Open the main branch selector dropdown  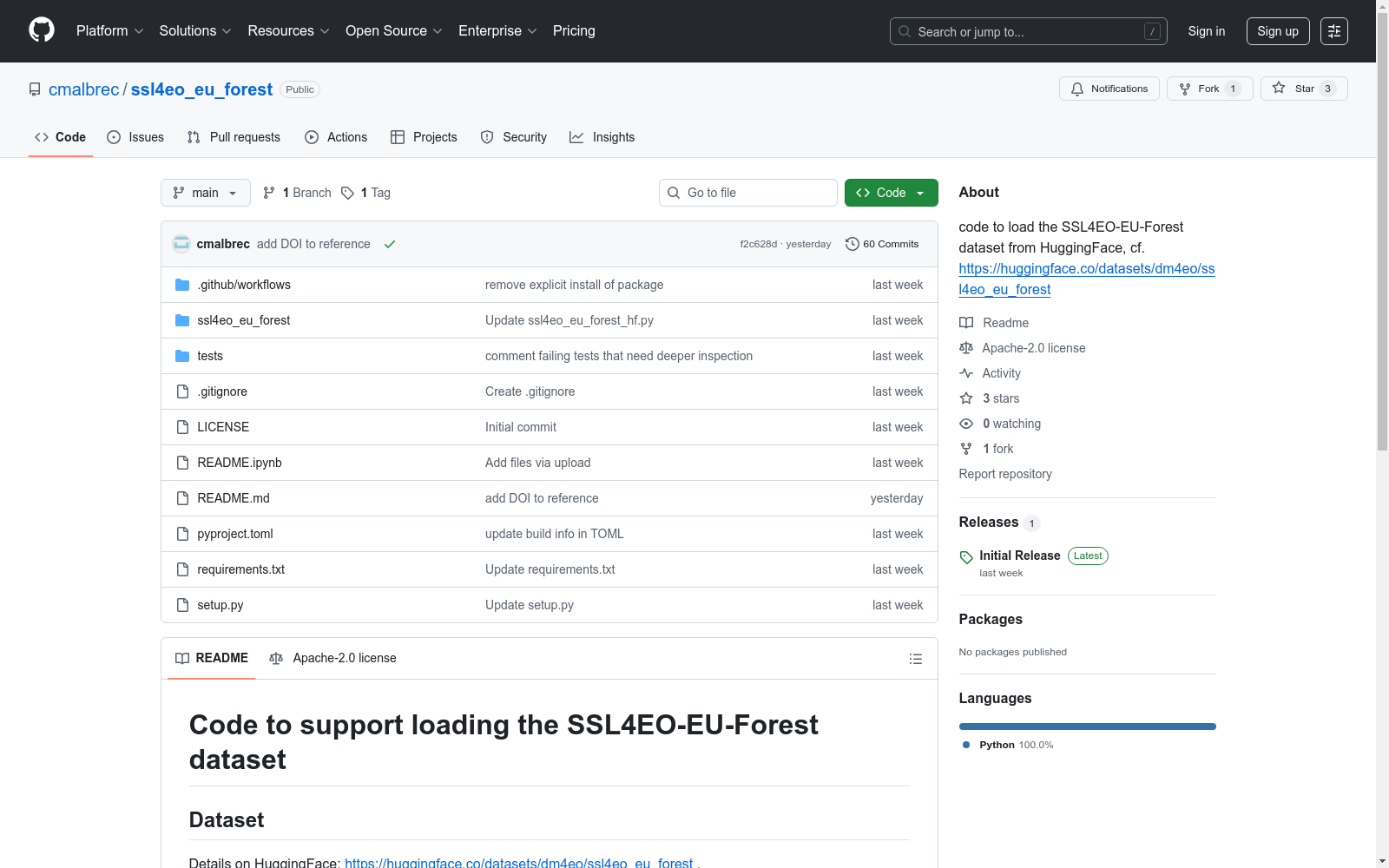[206, 193]
